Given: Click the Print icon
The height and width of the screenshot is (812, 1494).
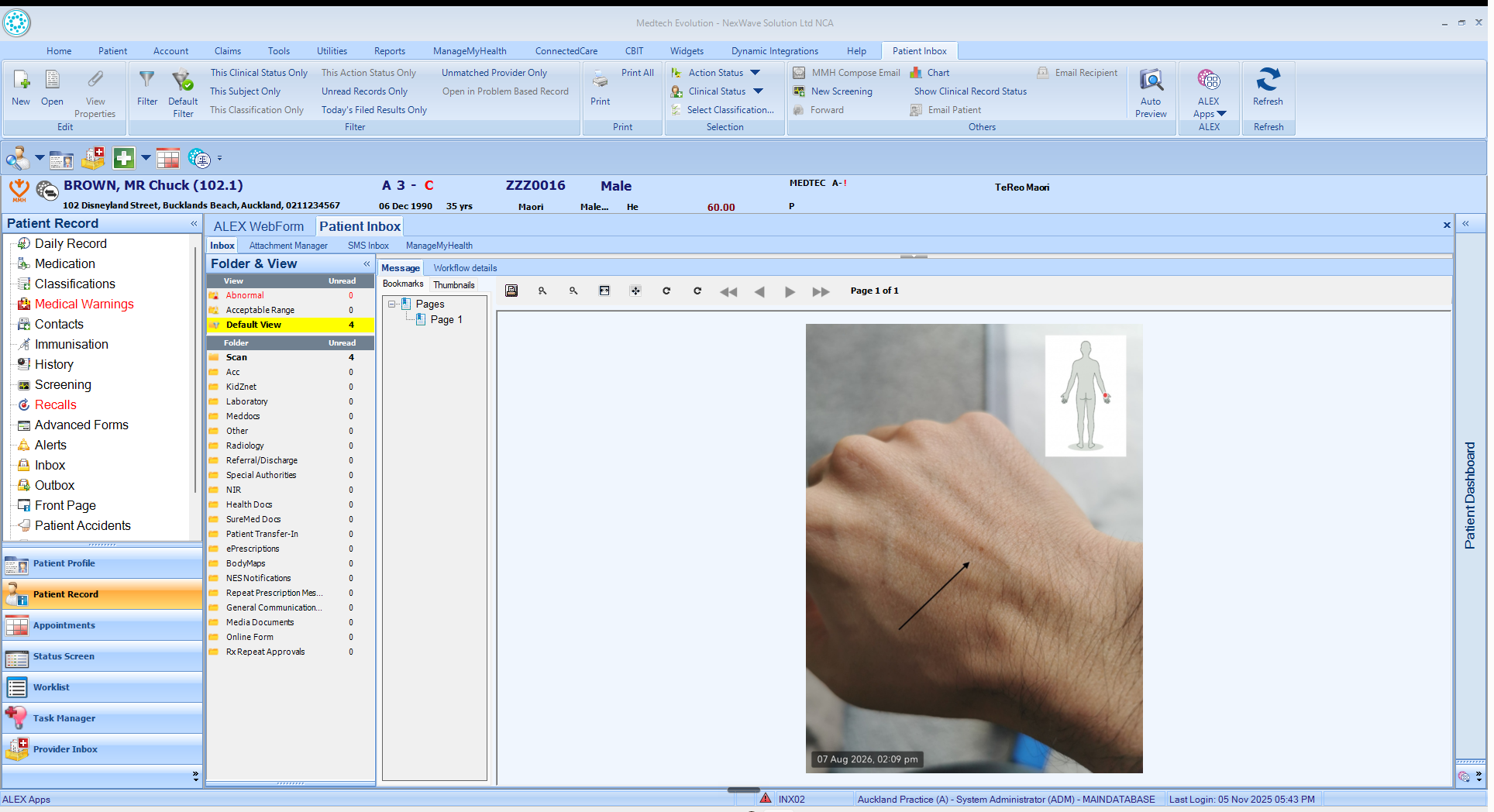Looking at the screenshot, I should click(x=600, y=80).
